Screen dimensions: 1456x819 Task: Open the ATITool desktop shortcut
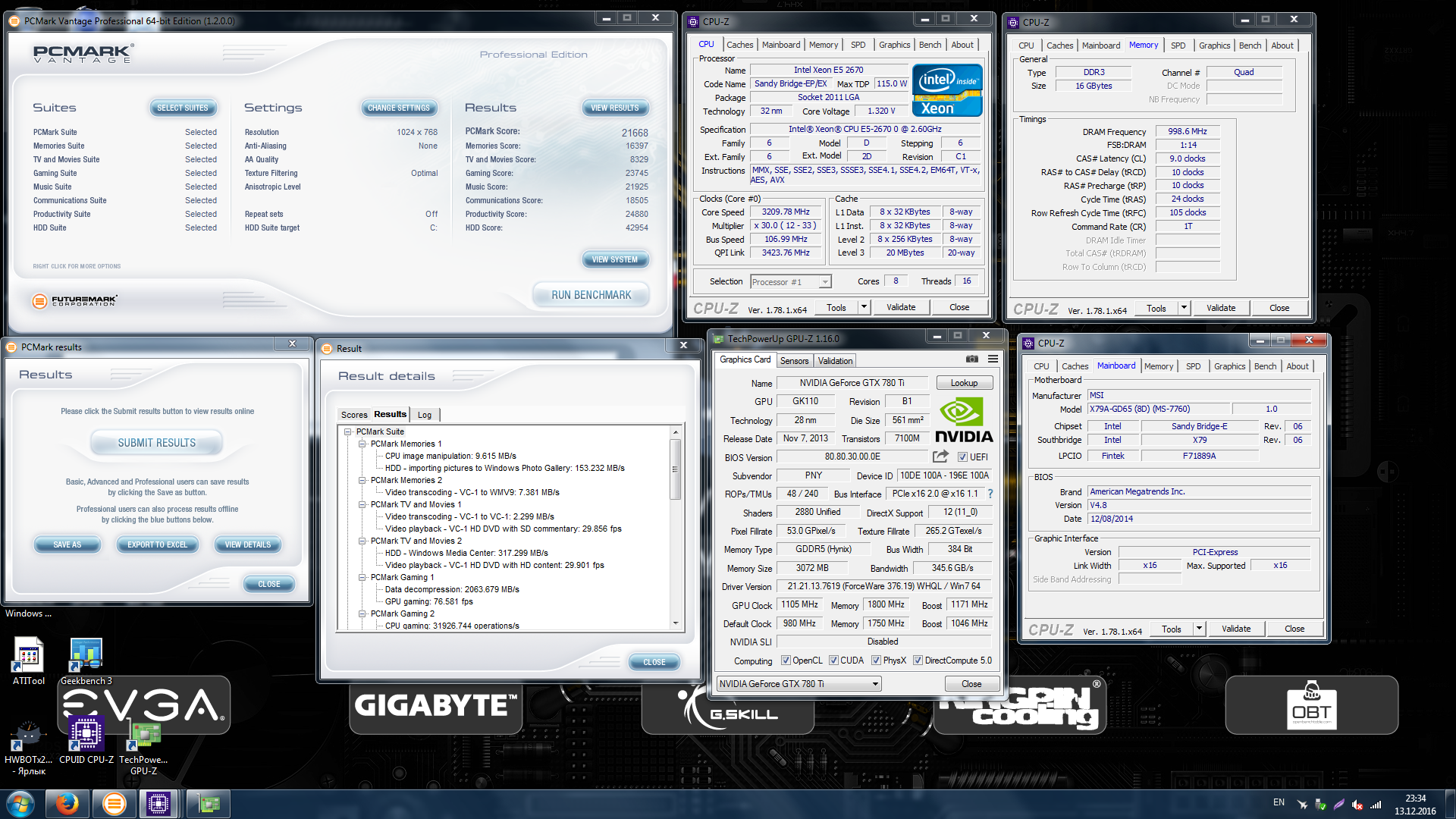29,661
